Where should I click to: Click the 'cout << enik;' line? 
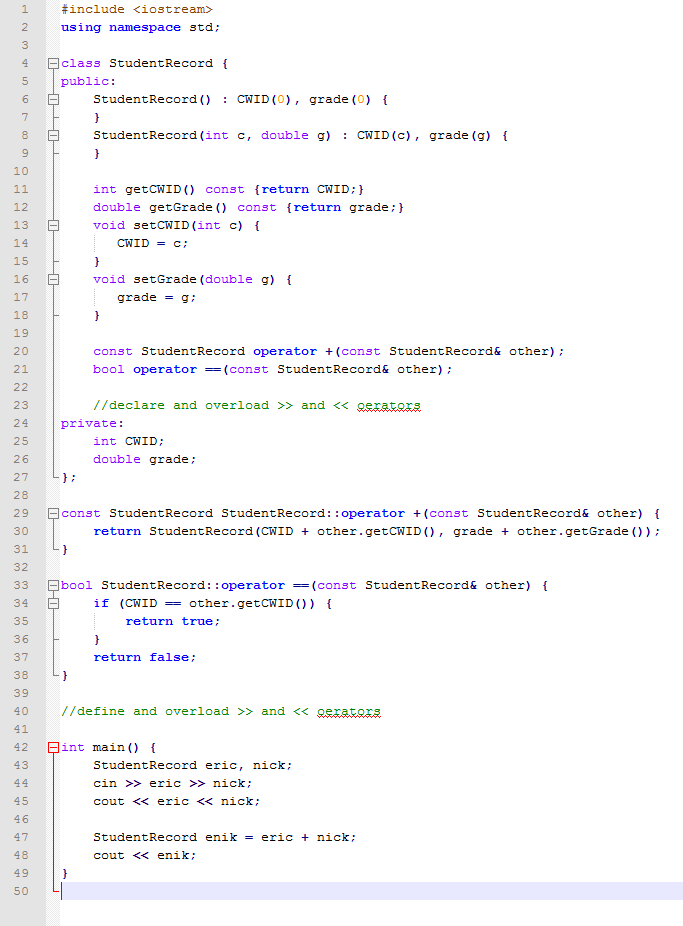145,856
